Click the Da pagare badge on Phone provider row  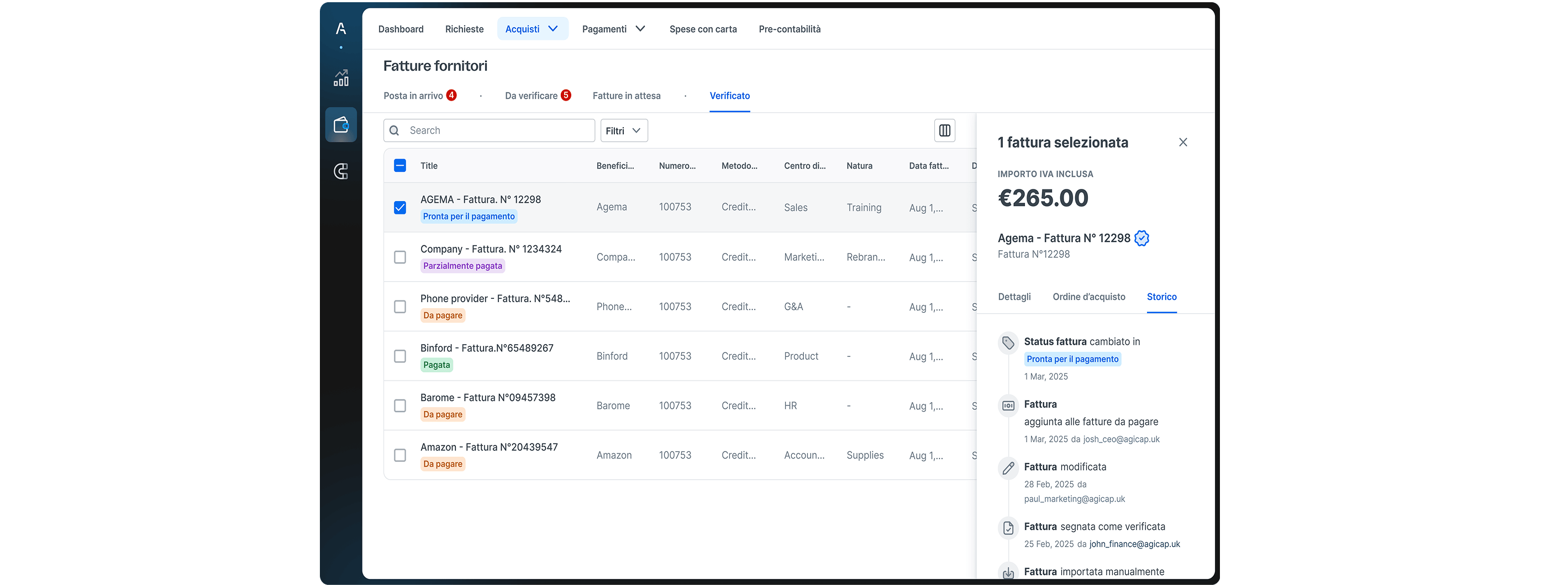[443, 315]
